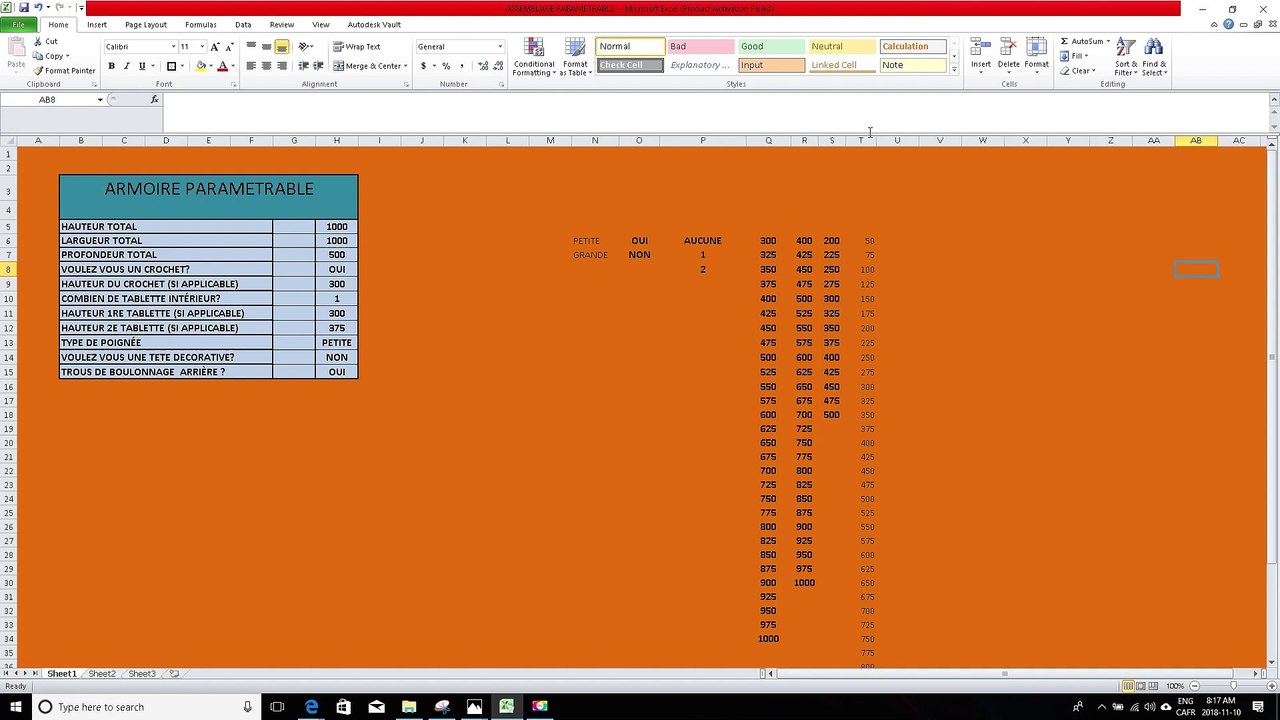Viewport: 1280px width, 720px height.
Task: Click the Save icon in Quick Access Toolbar
Action: 24,7
